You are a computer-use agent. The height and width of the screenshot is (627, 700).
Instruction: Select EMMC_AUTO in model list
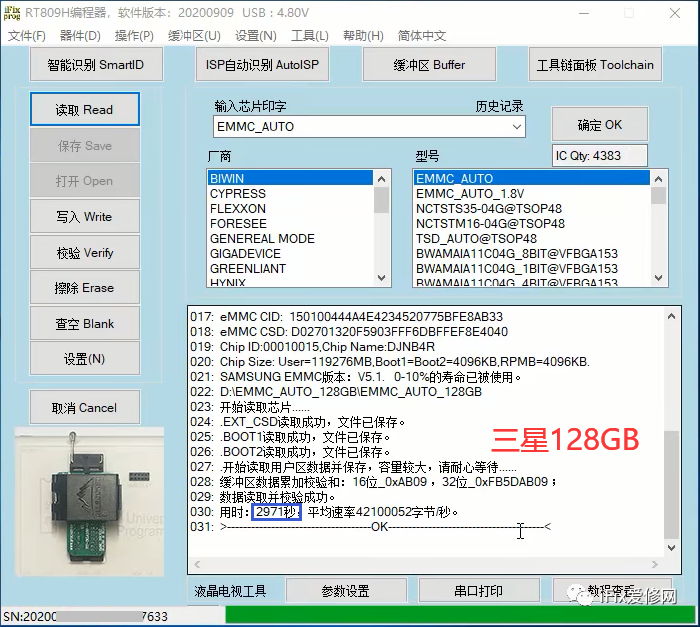[531, 178]
